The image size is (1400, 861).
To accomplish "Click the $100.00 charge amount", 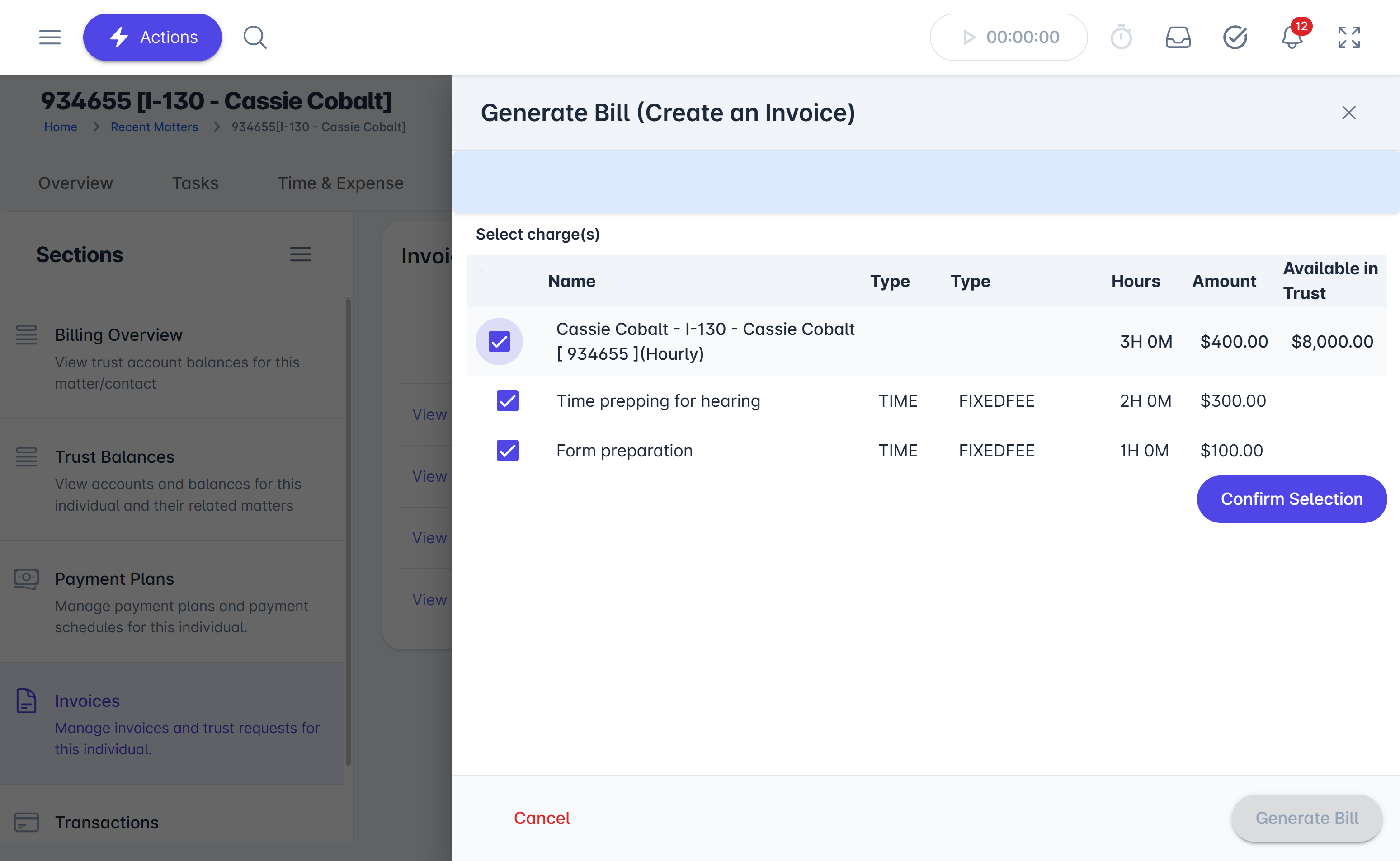I will (x=1231, y=451).
